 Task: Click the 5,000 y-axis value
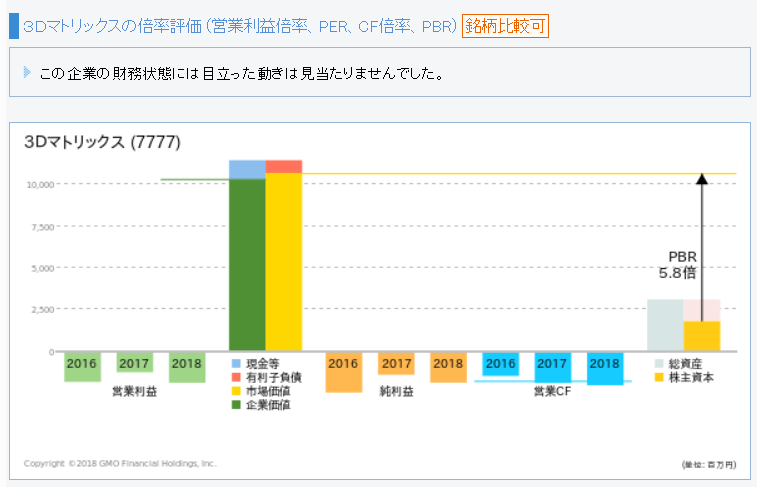click(x=43, y=269)
